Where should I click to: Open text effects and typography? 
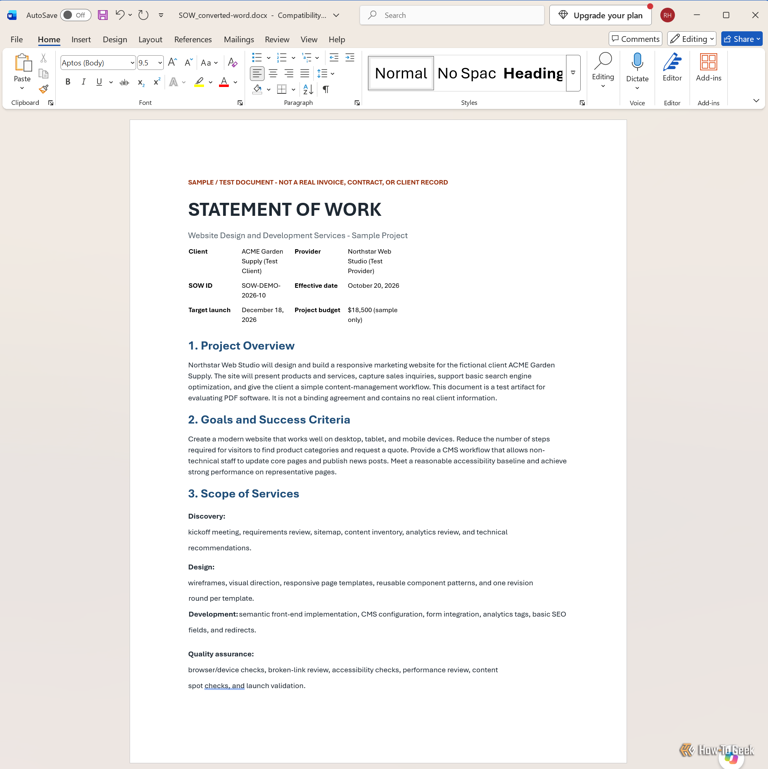[174, 82]
